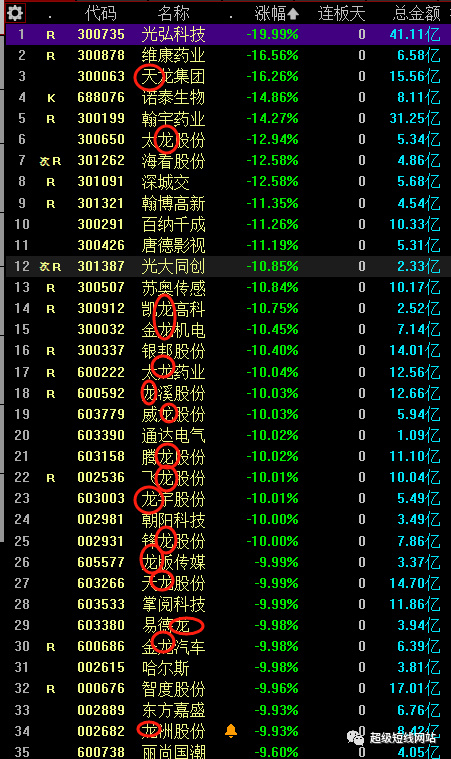The image size is (451, 759).
Task: Click the R marker on the 海看股份 row
Action: tap(57, 161)
